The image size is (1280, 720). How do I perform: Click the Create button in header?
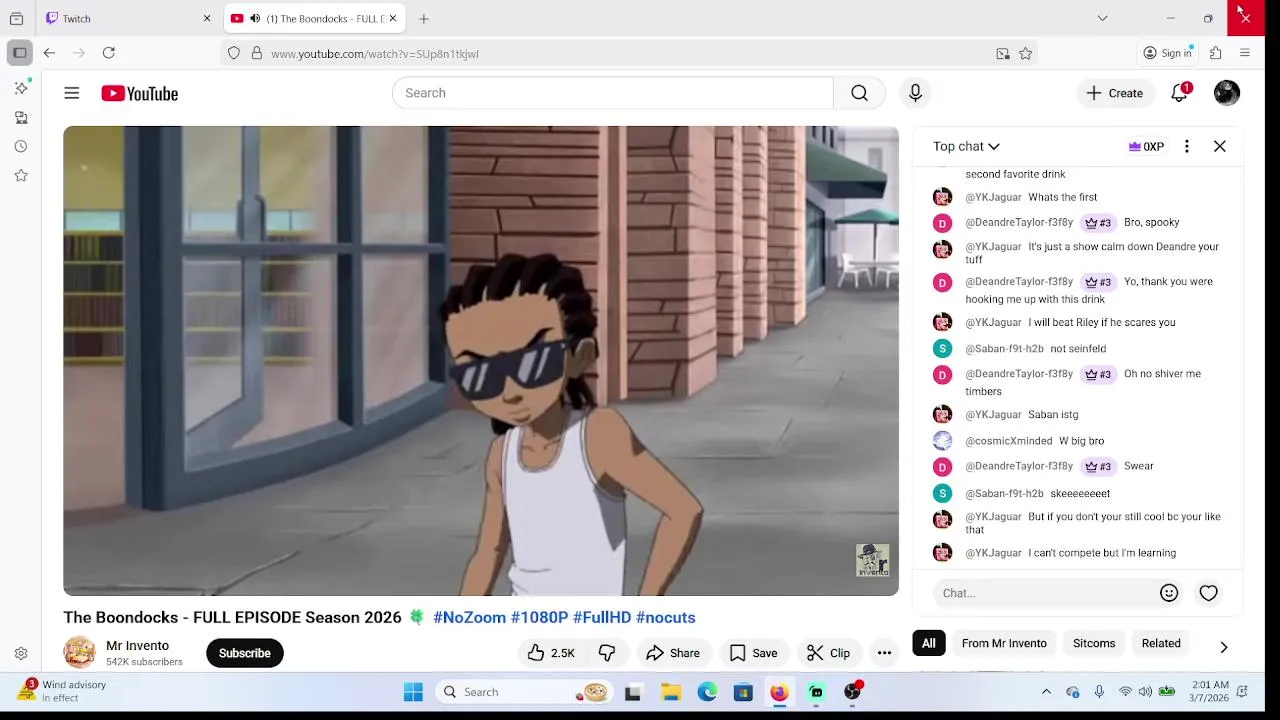(x=1115, y=93)
